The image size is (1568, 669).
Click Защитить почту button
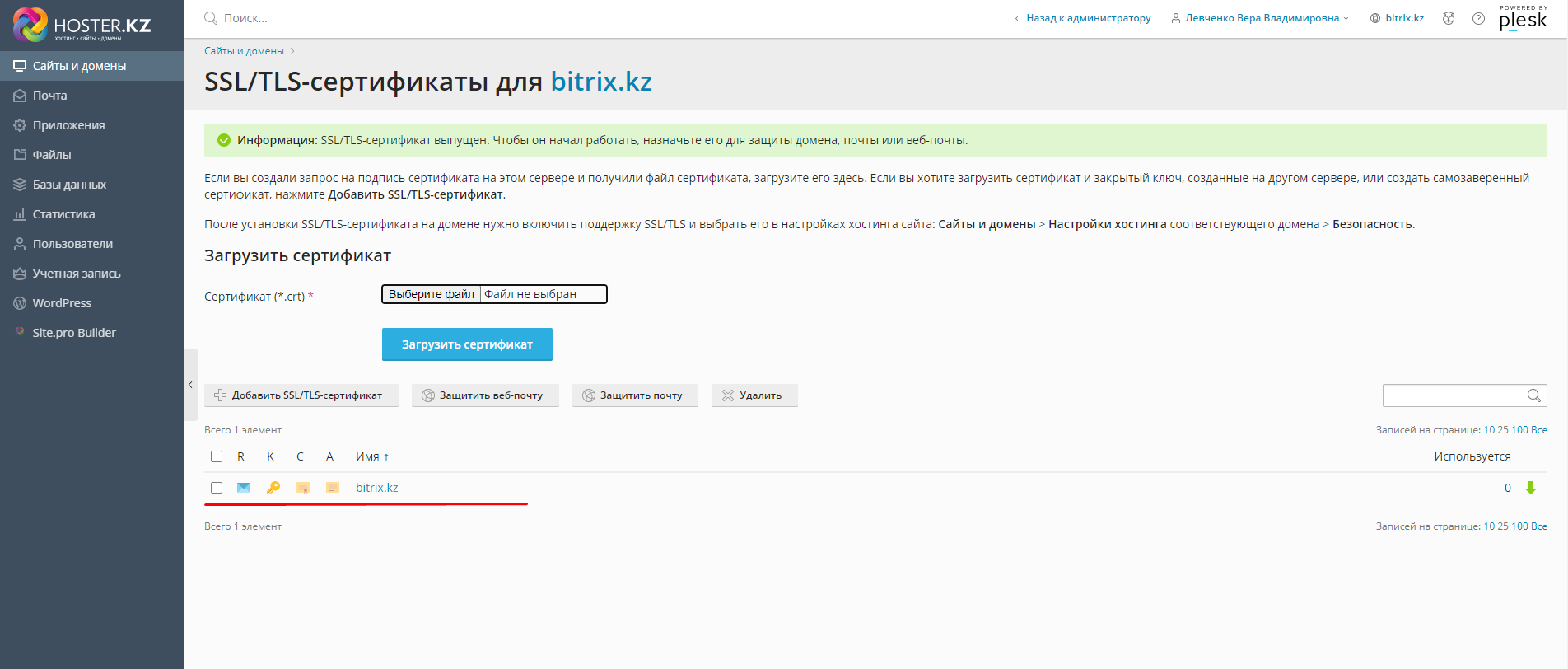pyautogui.click(x=635, y=395)
